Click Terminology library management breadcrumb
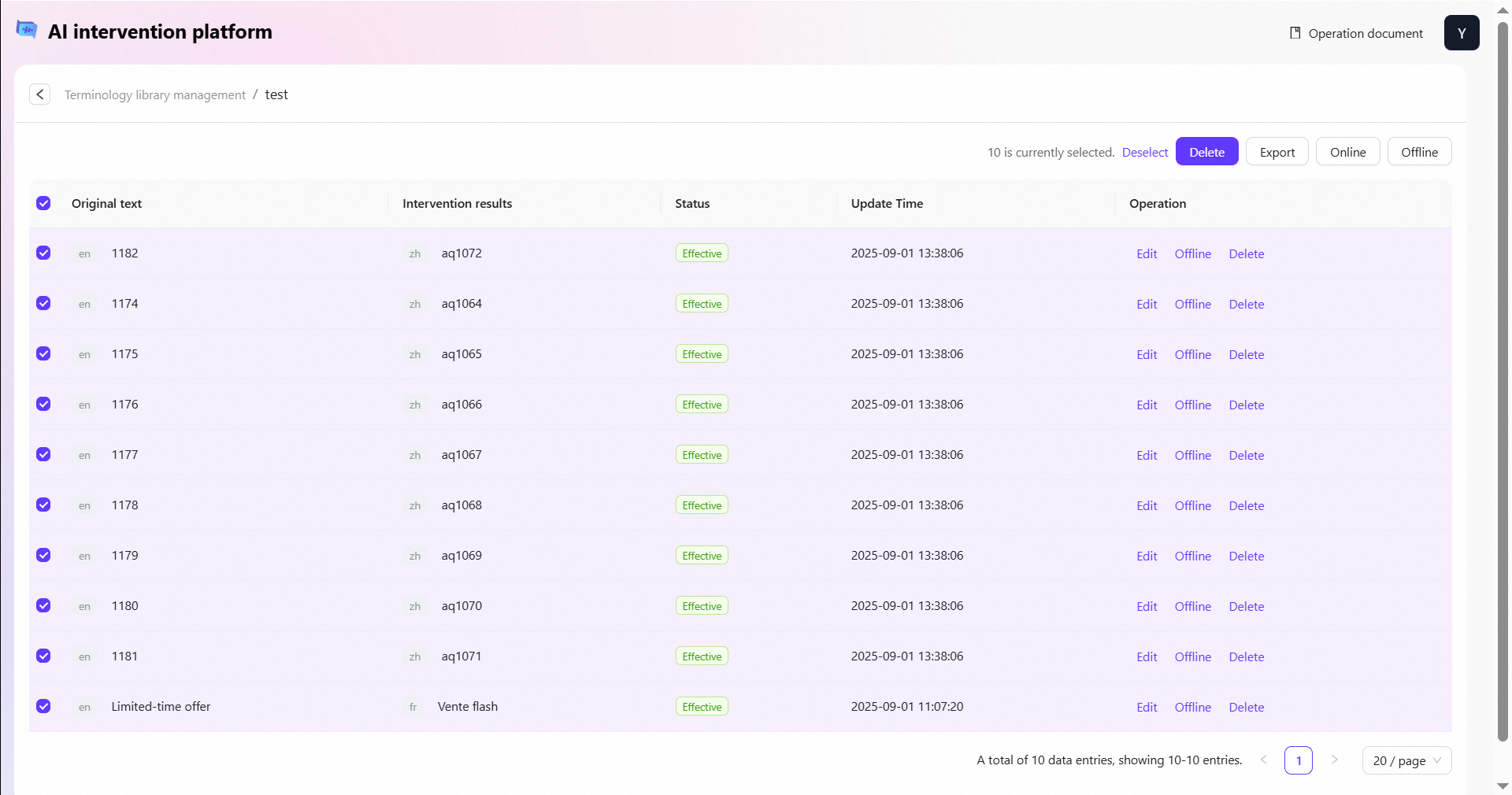This screenshot has width=1512, height=795. coord(155,95)
